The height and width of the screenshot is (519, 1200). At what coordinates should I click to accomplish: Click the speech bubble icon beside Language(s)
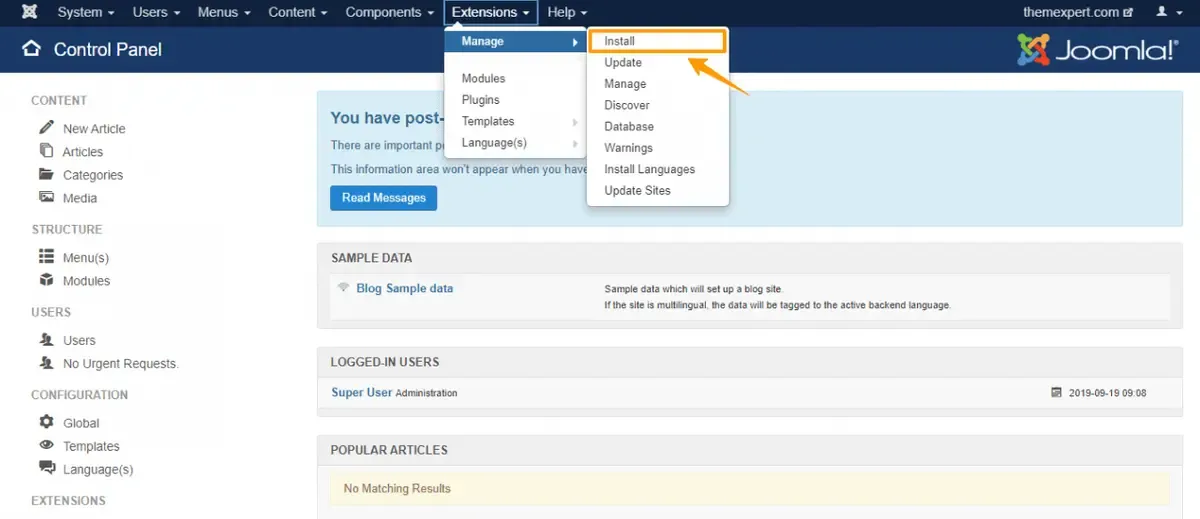coord(46,468)
